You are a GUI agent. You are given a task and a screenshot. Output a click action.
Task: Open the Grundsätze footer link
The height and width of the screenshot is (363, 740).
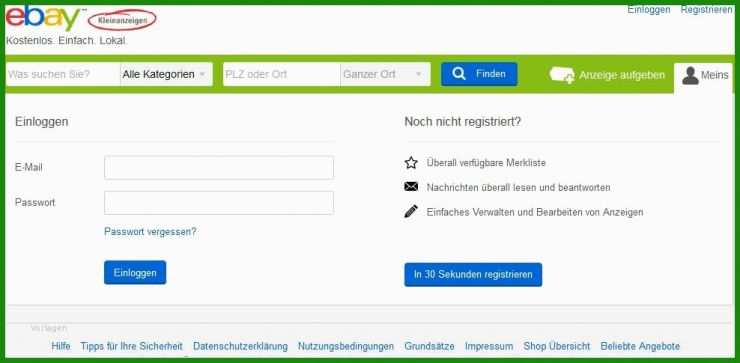429,346
